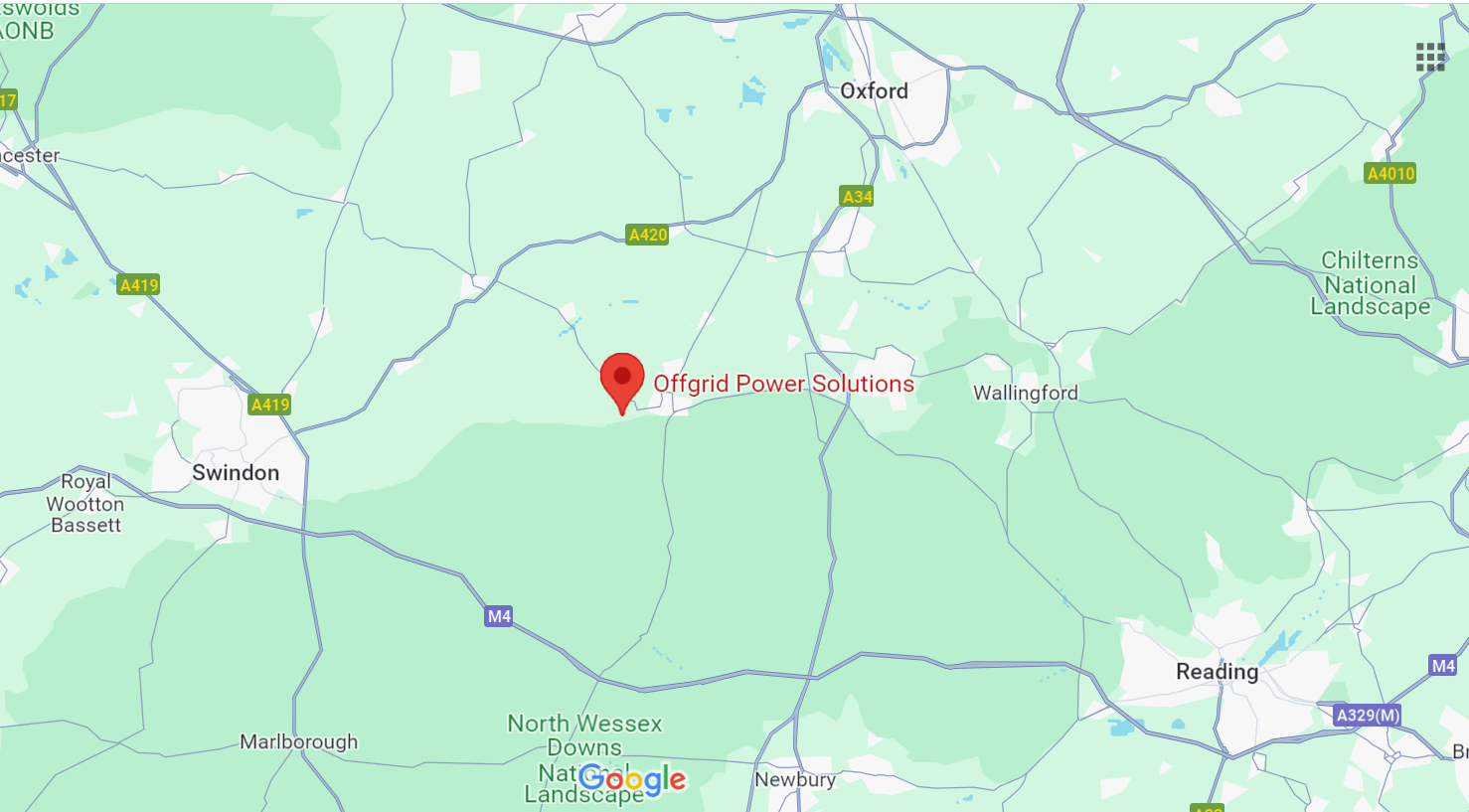Image resolution: width=1469 pixels, height=812 pixels.
Task: Open the Offgrid Power Solutions label
Action: coord(783,384)
